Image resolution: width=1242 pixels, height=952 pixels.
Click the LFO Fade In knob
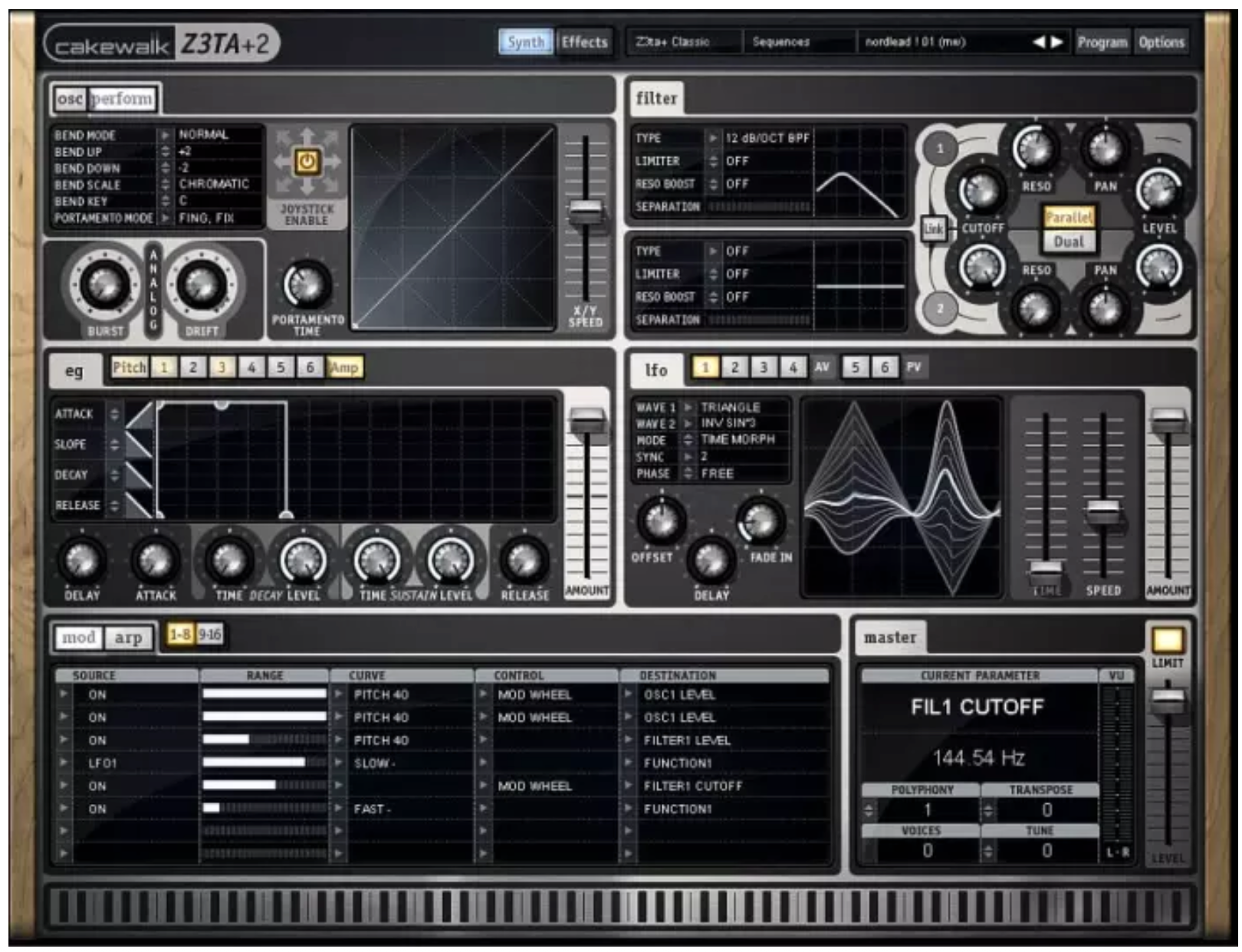pos(761,520)
